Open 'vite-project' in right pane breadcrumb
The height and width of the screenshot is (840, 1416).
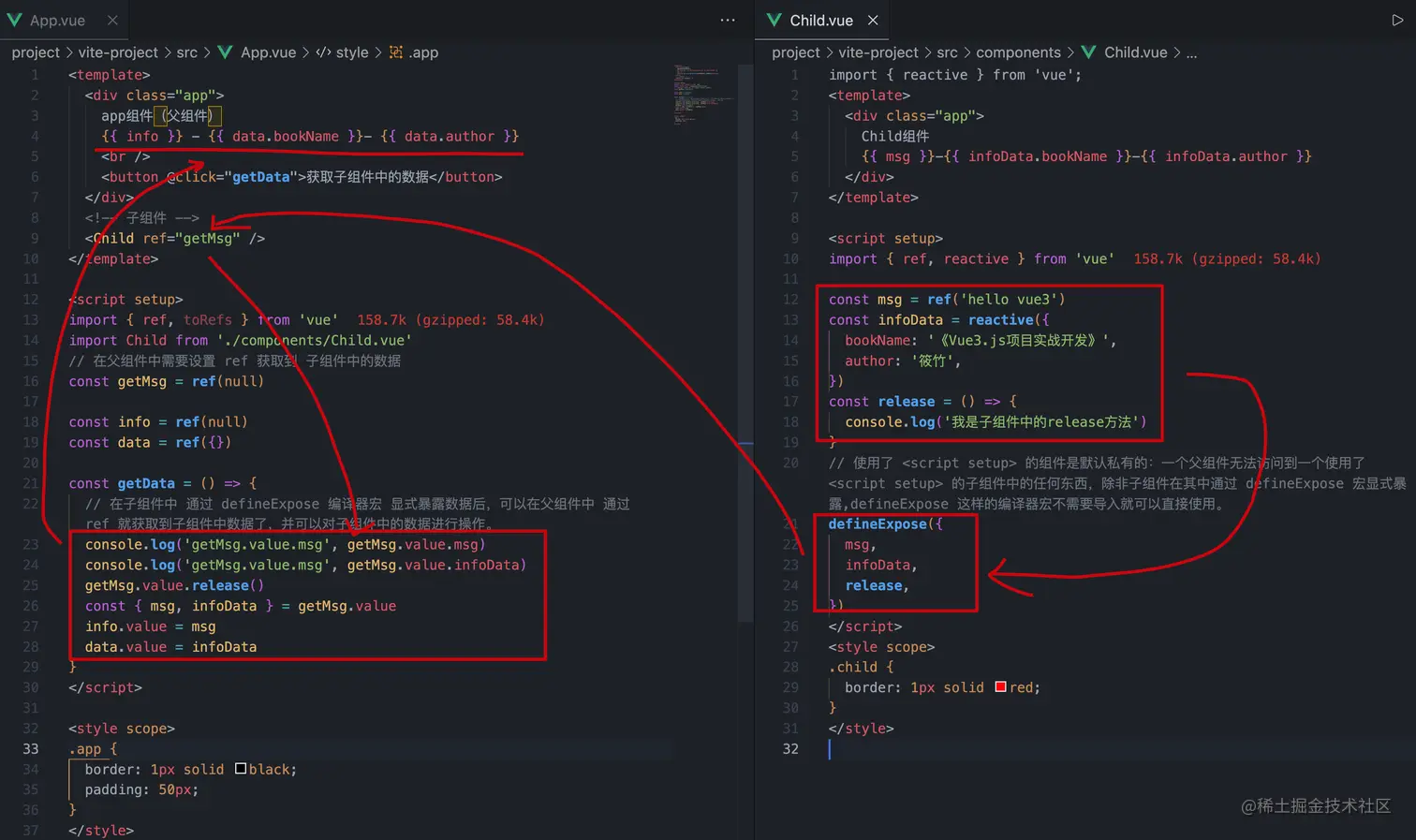tap(878, 52)
